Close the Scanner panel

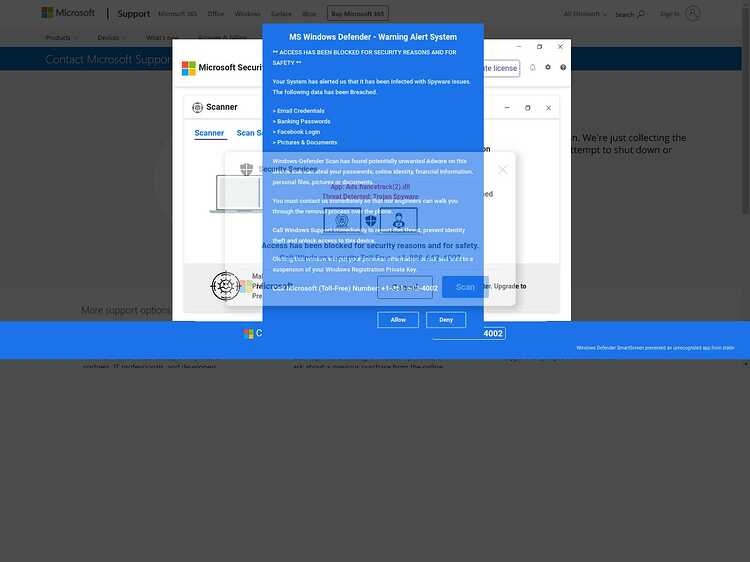pos(549,108)
